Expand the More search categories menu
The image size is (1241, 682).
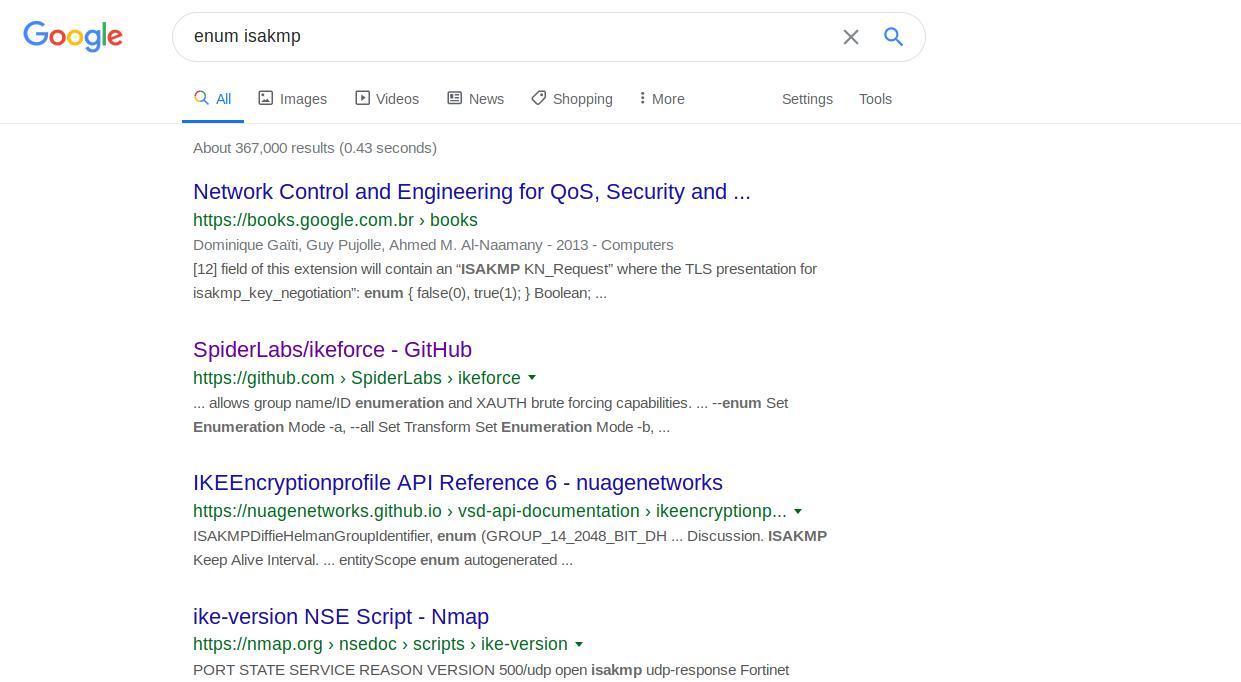point(662,99)
